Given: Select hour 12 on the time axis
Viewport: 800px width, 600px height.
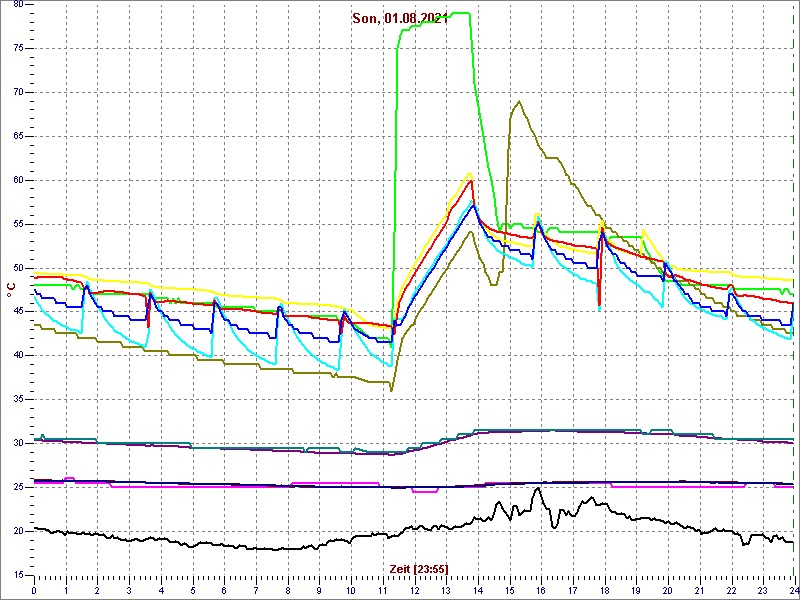Looking at the screenshot, I should 415,590.
